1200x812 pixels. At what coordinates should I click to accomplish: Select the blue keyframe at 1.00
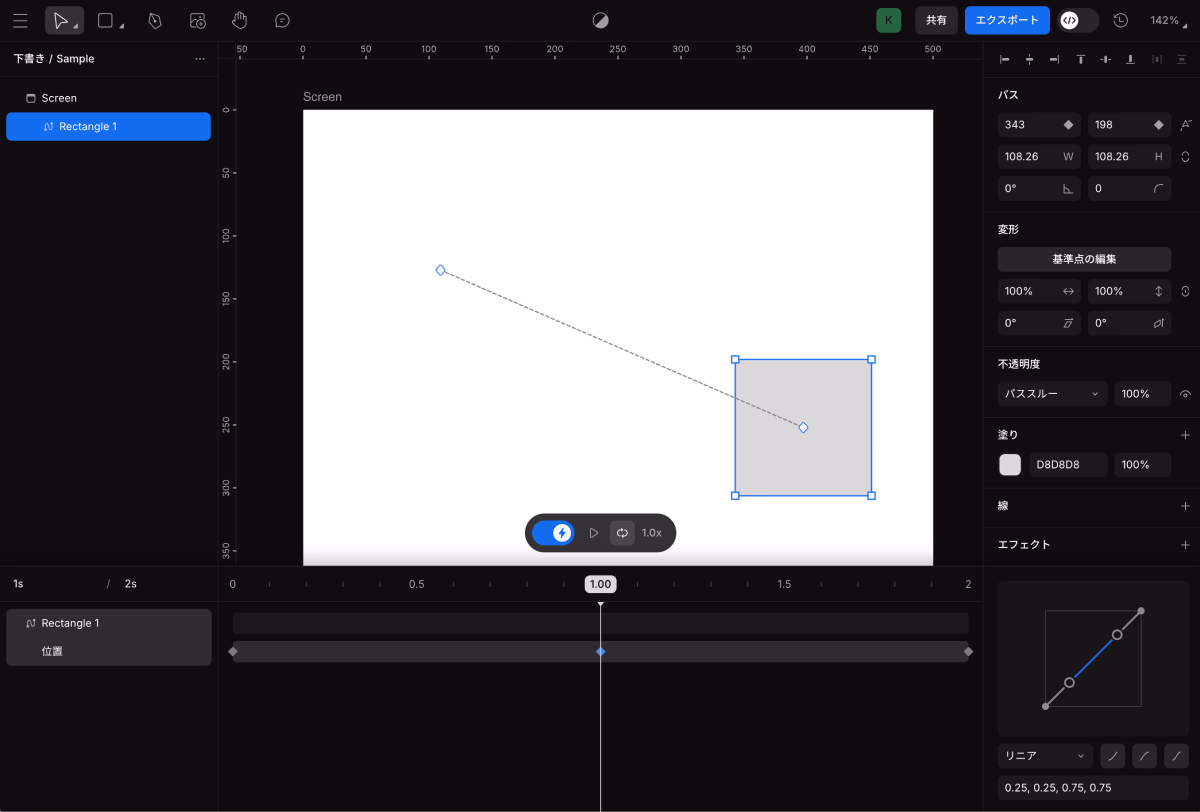pyautogui.click(x=600, y=651)
